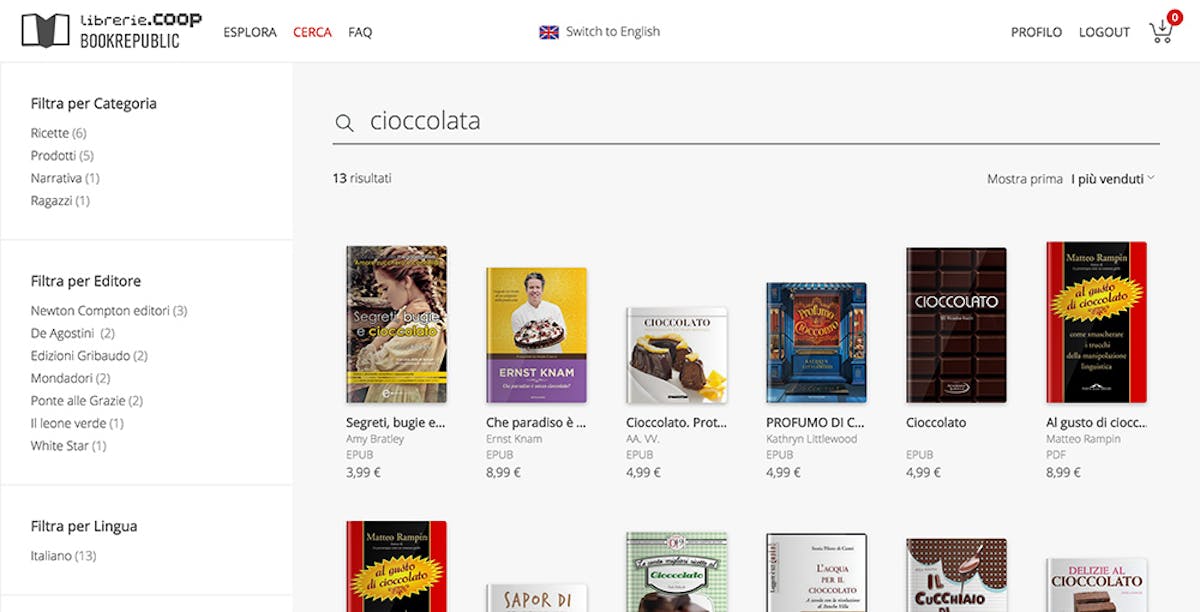1200x612 pixels.
Task: Click the UK flag icon
Action: (x=549, y=32)
